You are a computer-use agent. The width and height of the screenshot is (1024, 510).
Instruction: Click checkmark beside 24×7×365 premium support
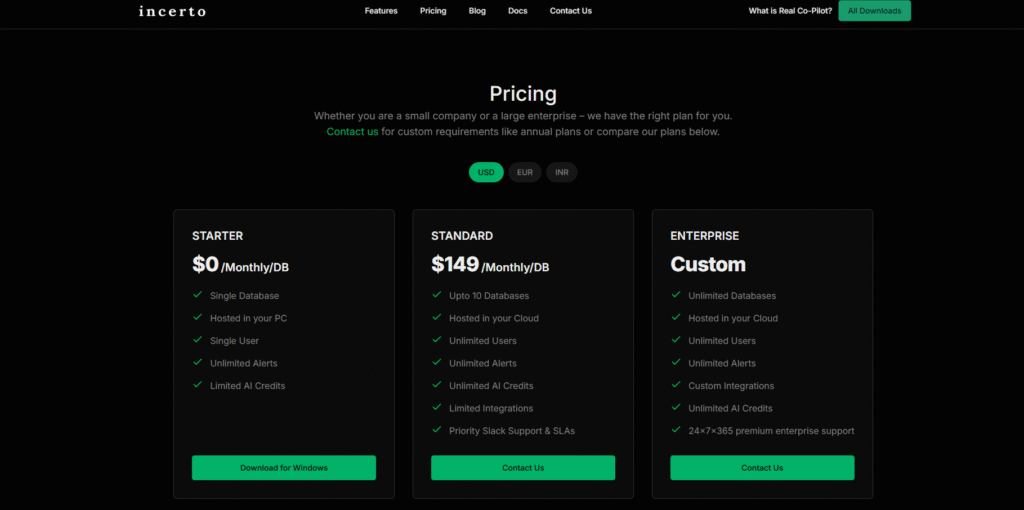coord(676,430)
